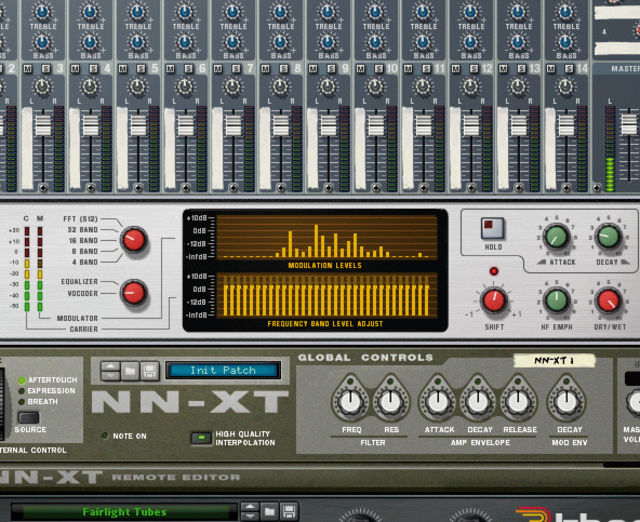Click the vocoder Shift knob
The width and height of the screenshot is (640, 522).
494,300
